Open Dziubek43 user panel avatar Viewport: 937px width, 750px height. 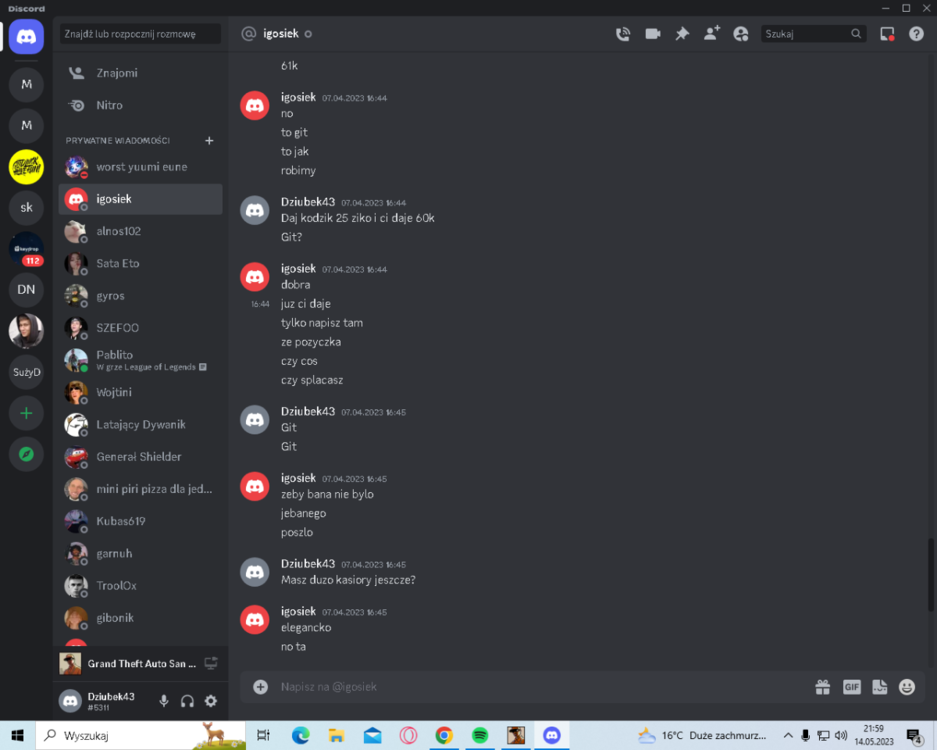click(x=71, y=701)
